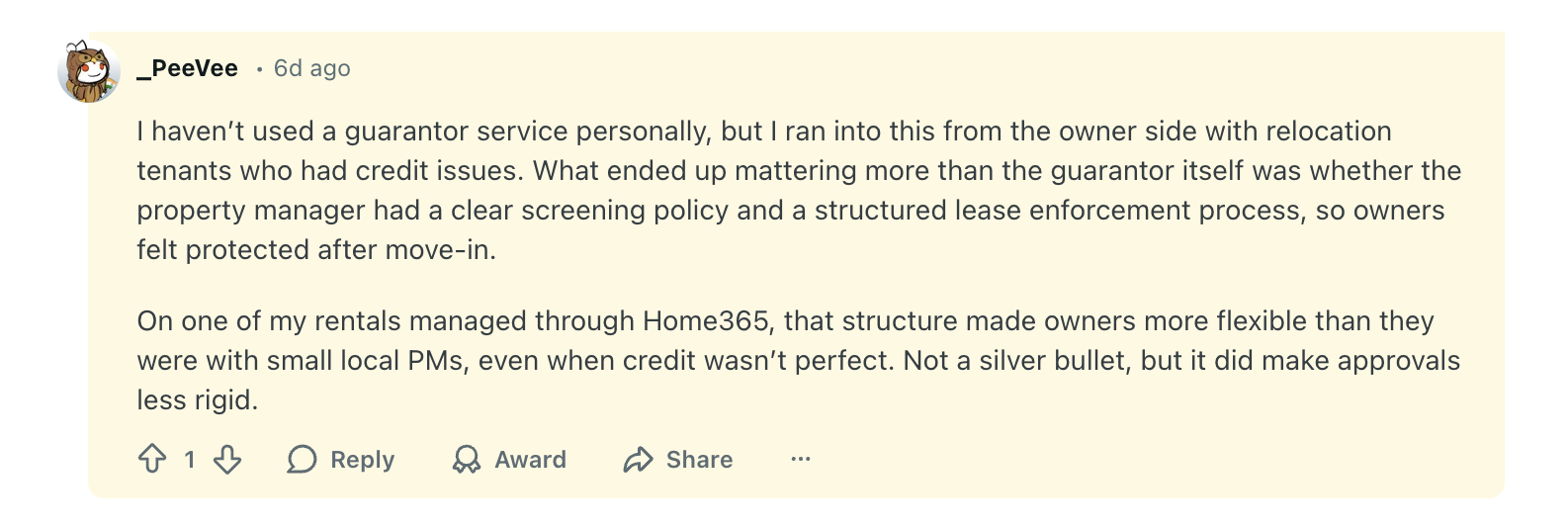Click the Reply speech bubble icon
Screen dimensions: 1568x528
click(x=302, y=459)
